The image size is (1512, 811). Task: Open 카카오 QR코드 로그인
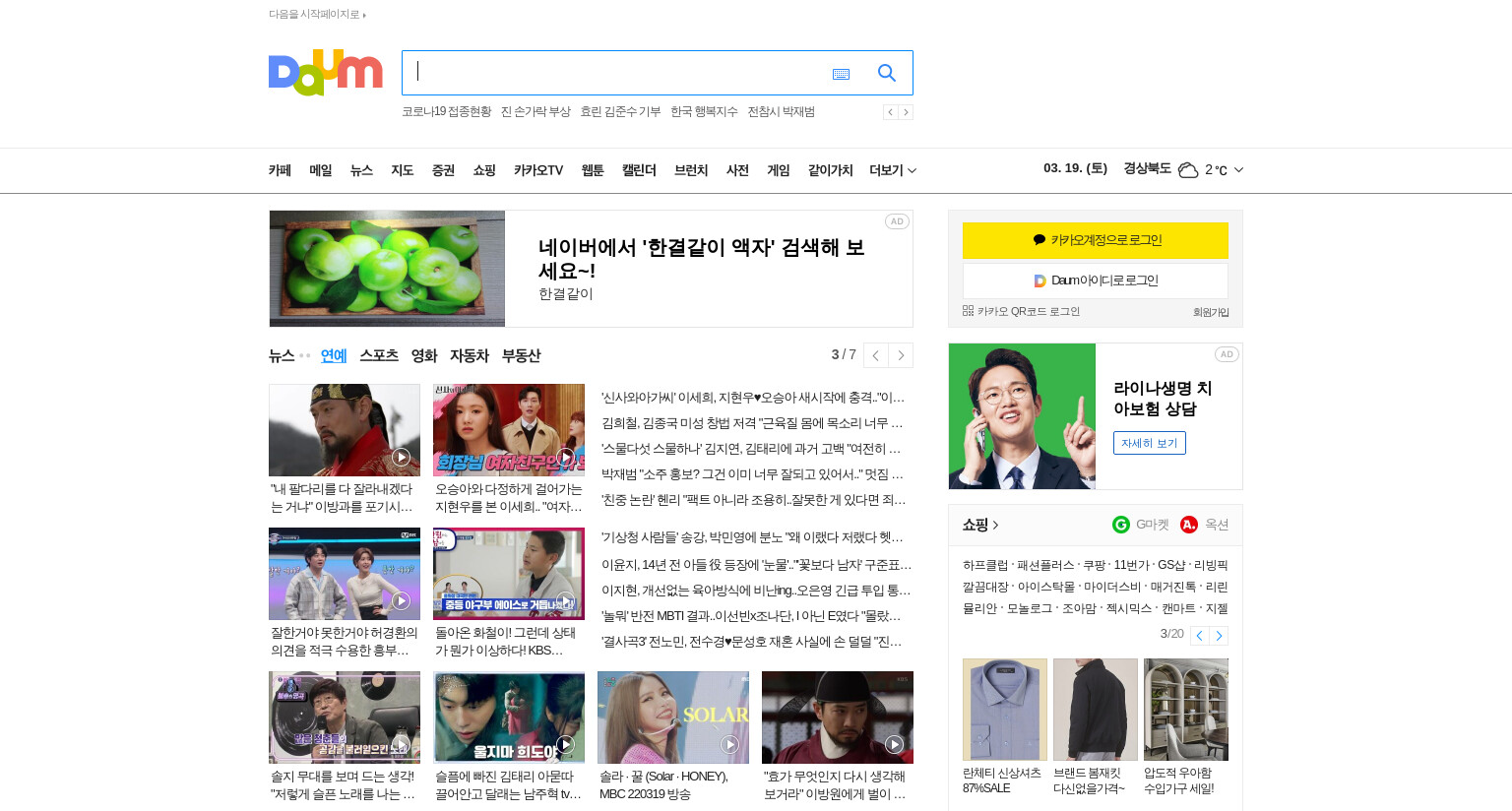point(1021,311)
